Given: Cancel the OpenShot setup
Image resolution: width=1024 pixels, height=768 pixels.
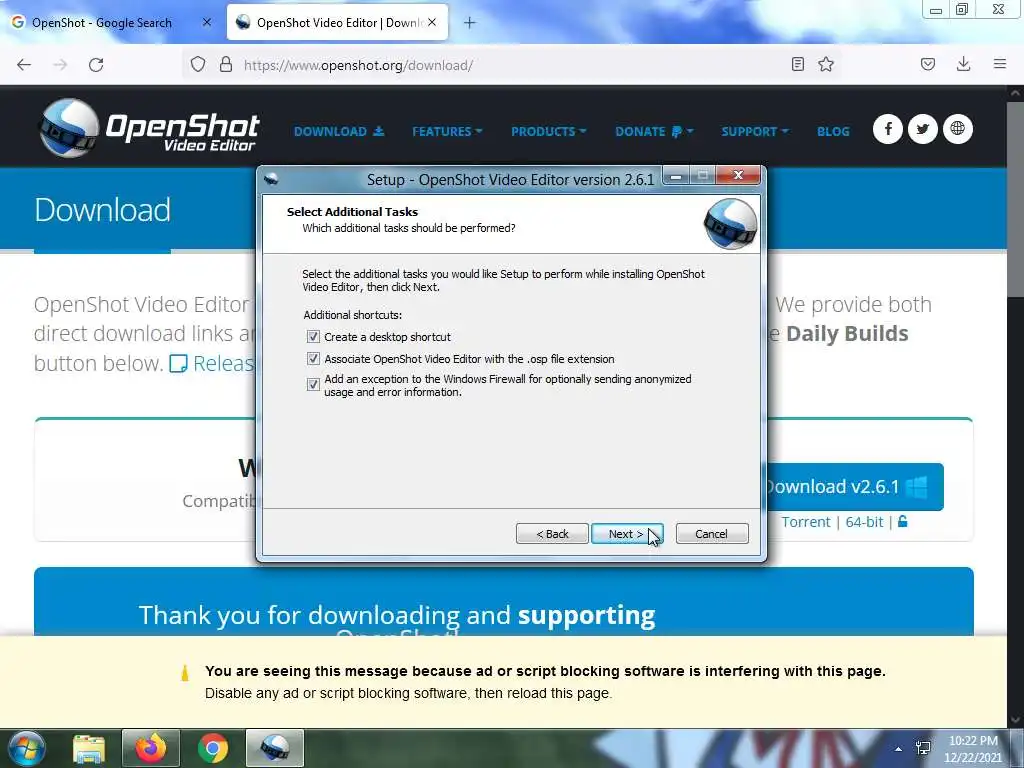Looking at the screenshot, I should (712, 534).
